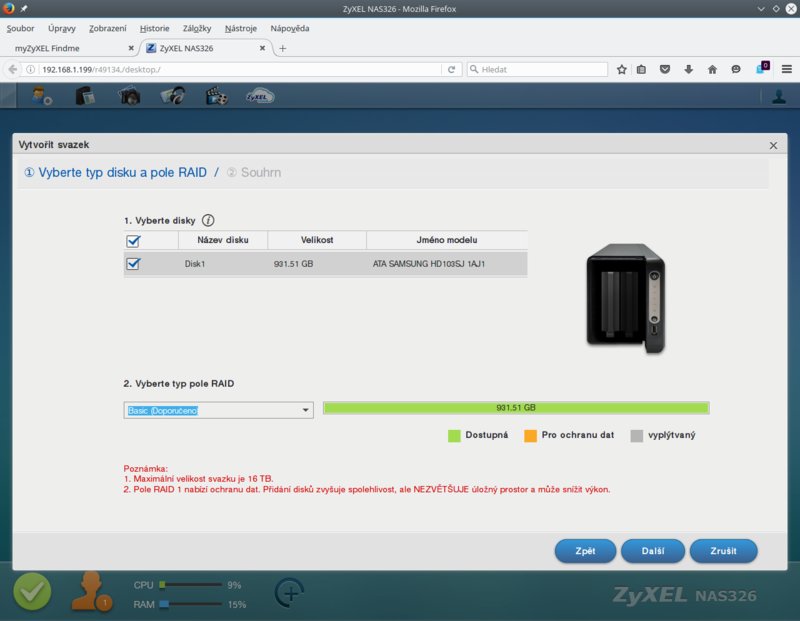Click the chat bubble icon in Firefox toolbar
This screenshot has width=800, height=621.
[x=736, y=69]
